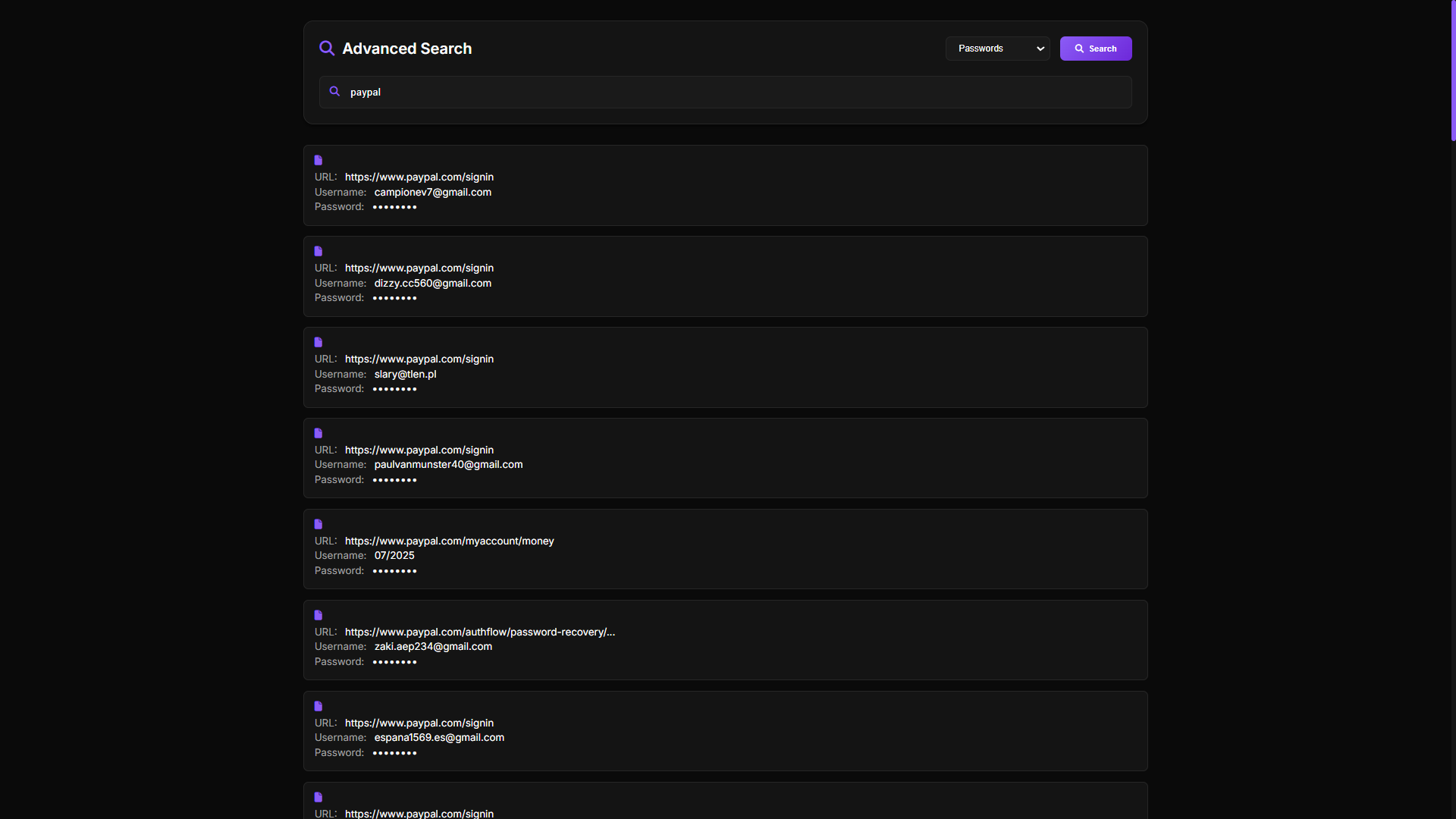The image size is (1456, 819).
Task: Click the masked password under dizzy.cc560@gmail.com
Action: point(395,298)
